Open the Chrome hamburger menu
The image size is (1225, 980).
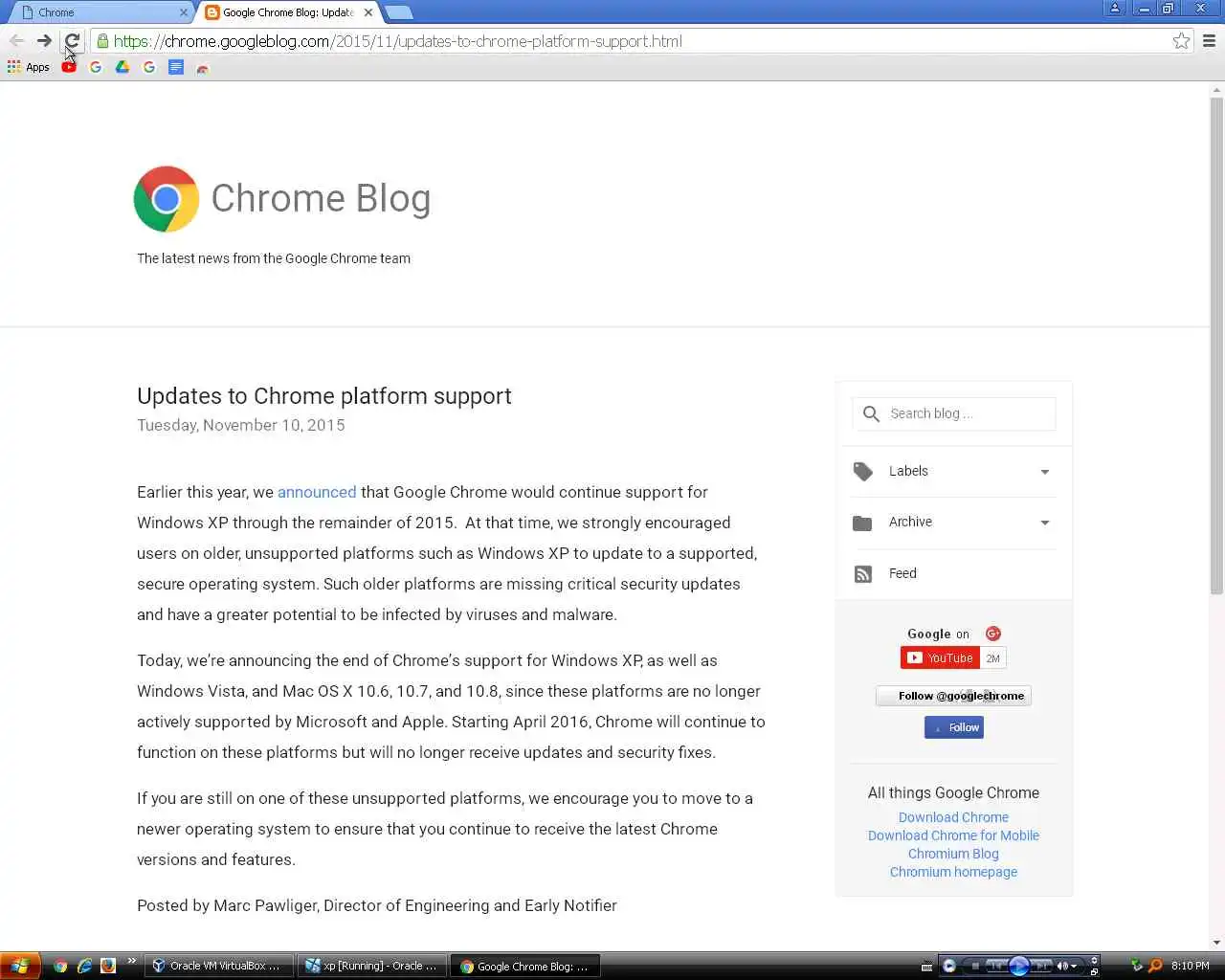coord(1209,41)
